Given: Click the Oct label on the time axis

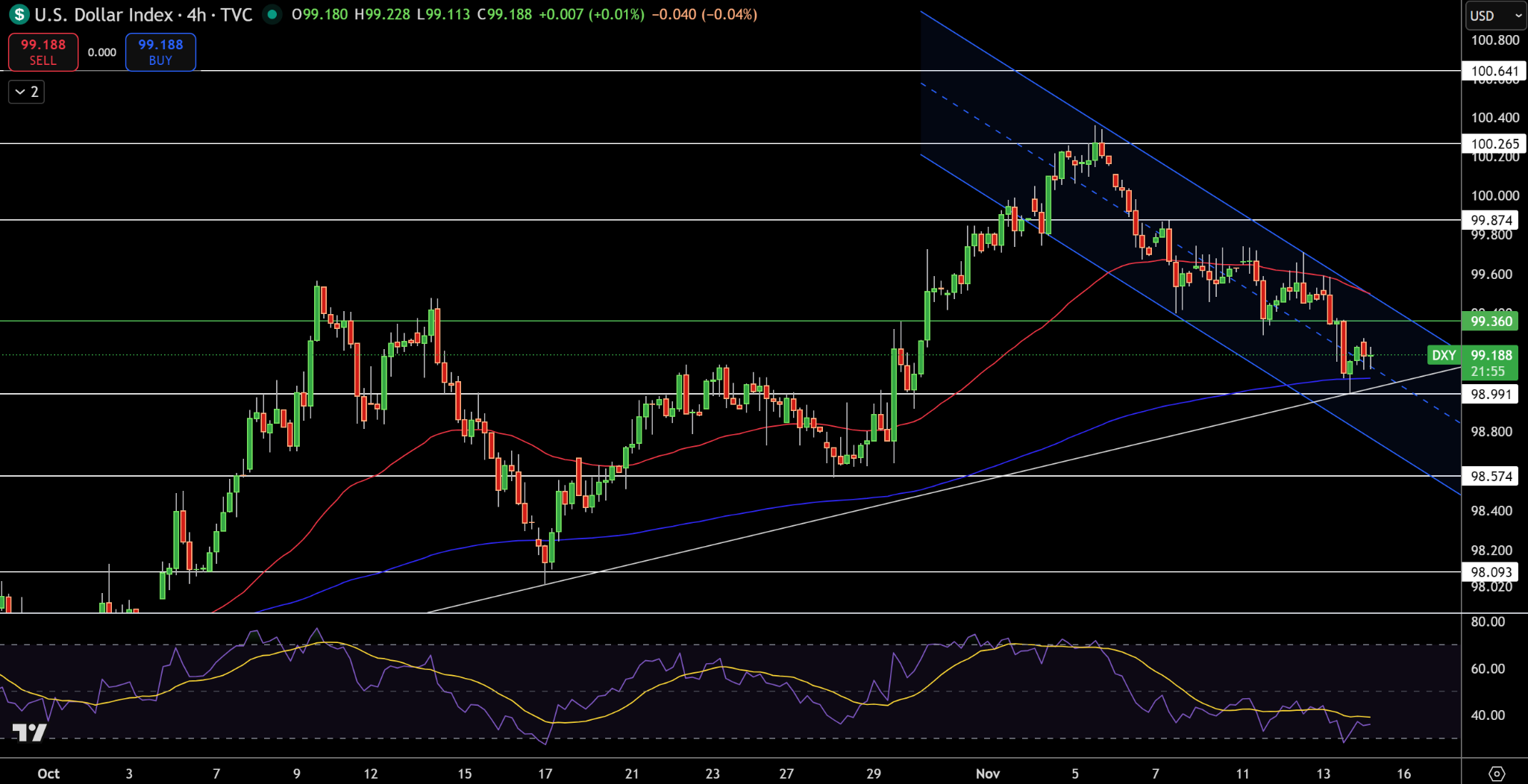Looking at the screenshot, I should (49, 774).
